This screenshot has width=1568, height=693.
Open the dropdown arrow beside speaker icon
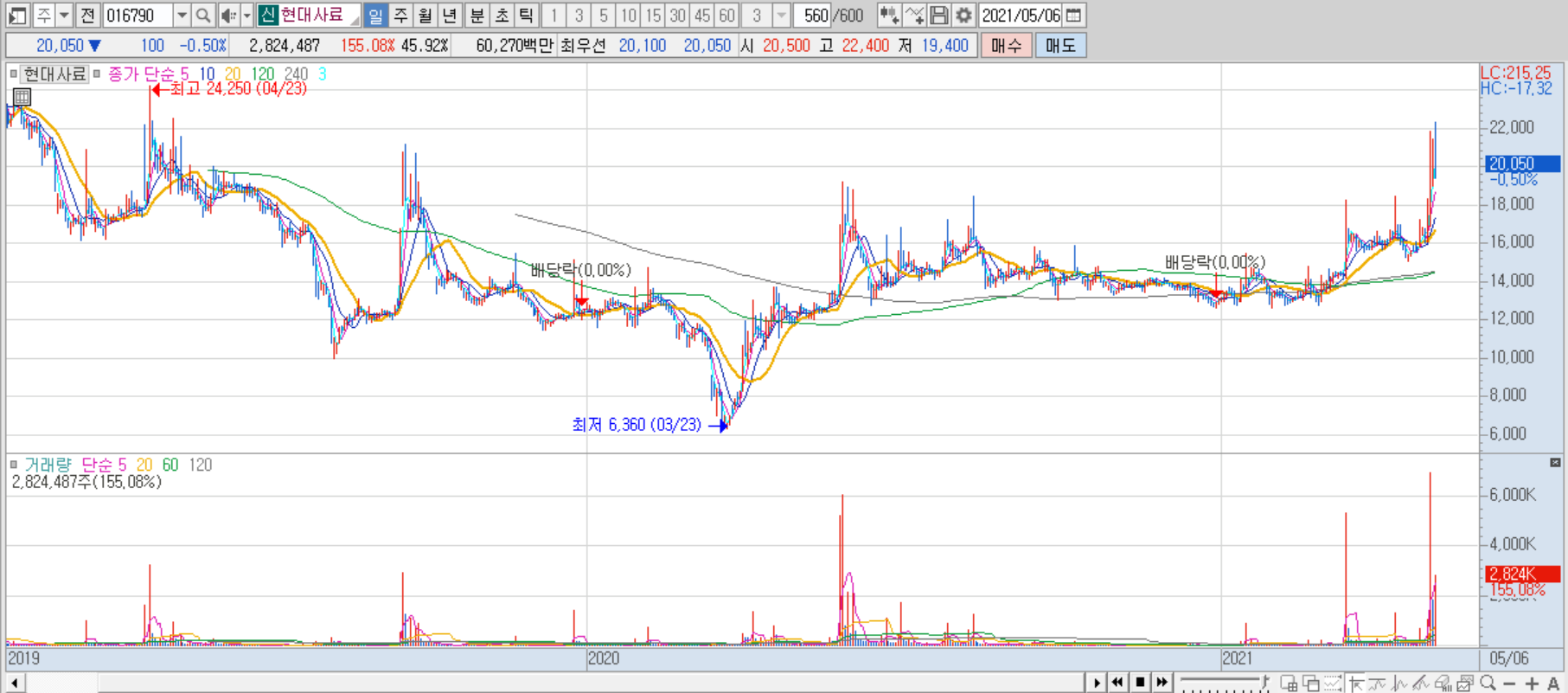pyautogui.click(x=246, y=16)
